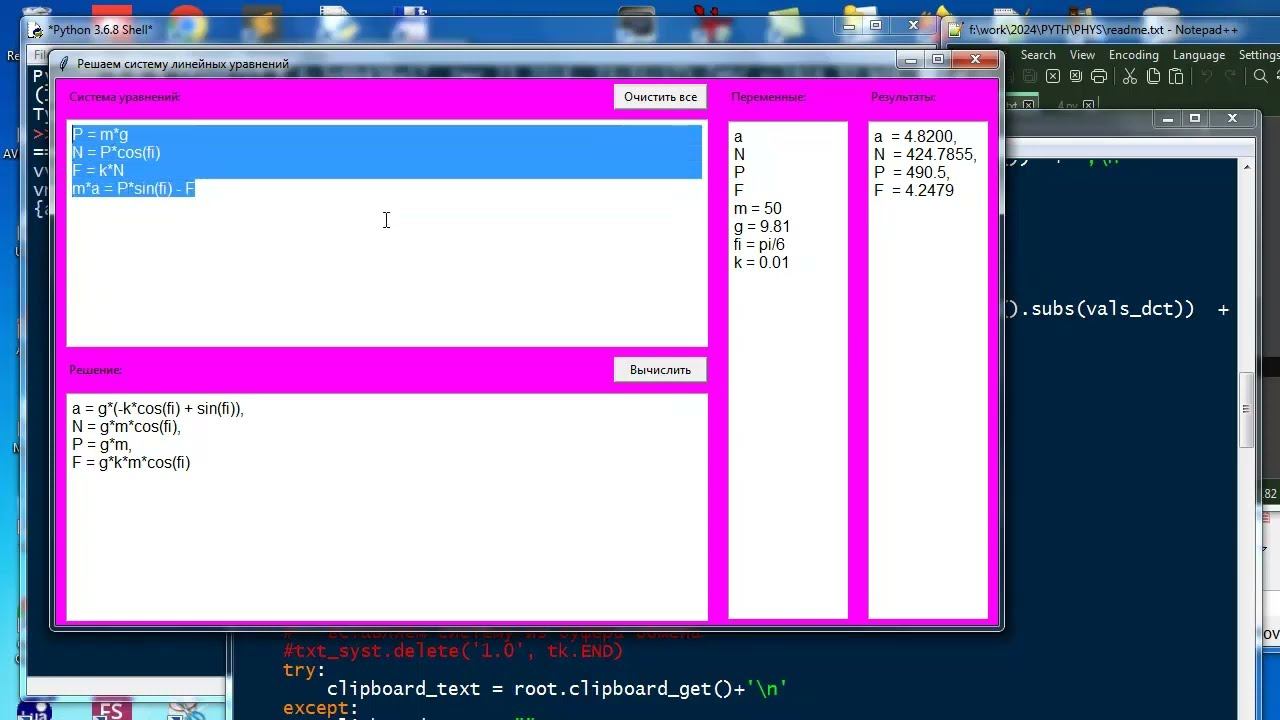The height and width of the screenshot is (720, 1280).
Task: Click the 'clipboard_text = root.clipboard_get()' code line
Action: [x=557, y=689]
